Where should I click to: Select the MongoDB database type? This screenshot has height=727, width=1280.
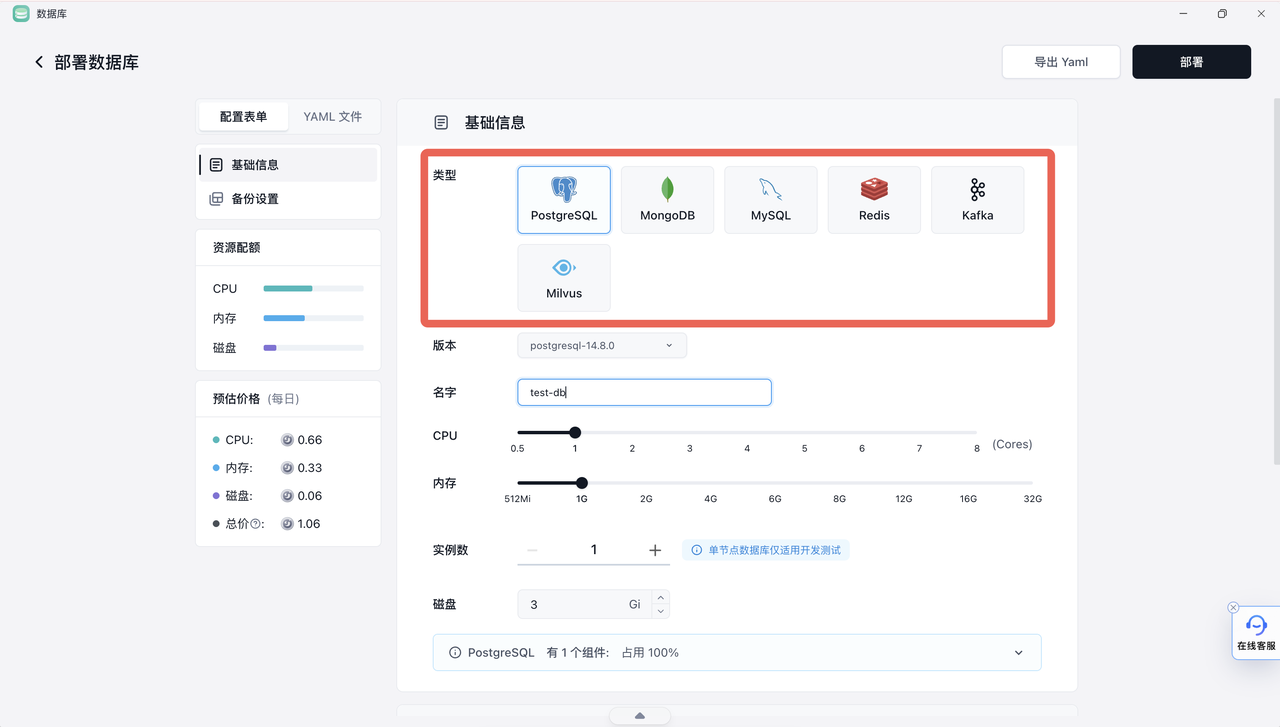pos(667,200)
